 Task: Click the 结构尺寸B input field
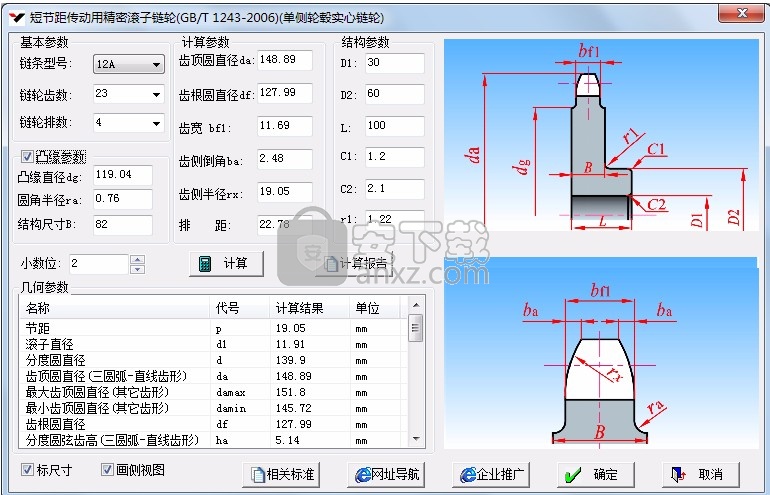123,225
